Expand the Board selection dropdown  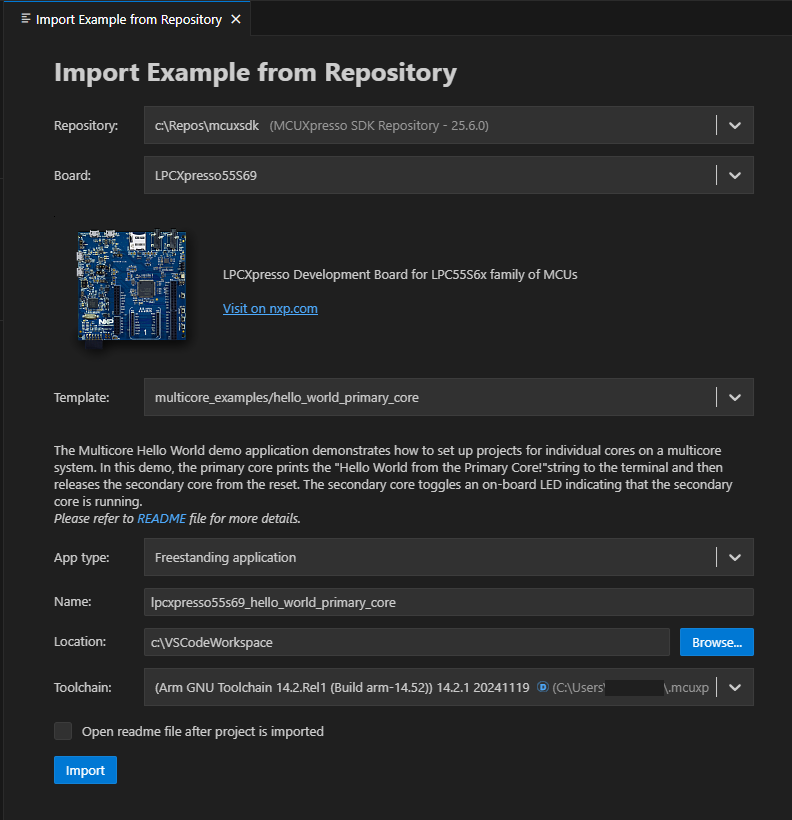[x=735, y=175]
